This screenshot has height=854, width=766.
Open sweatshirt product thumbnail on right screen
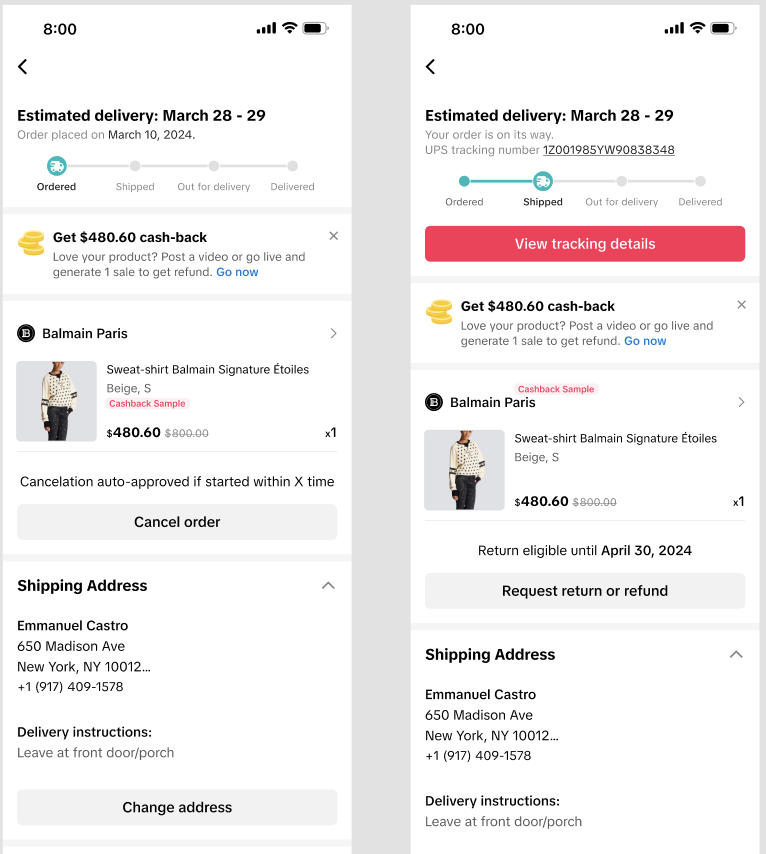pos(464,470)
